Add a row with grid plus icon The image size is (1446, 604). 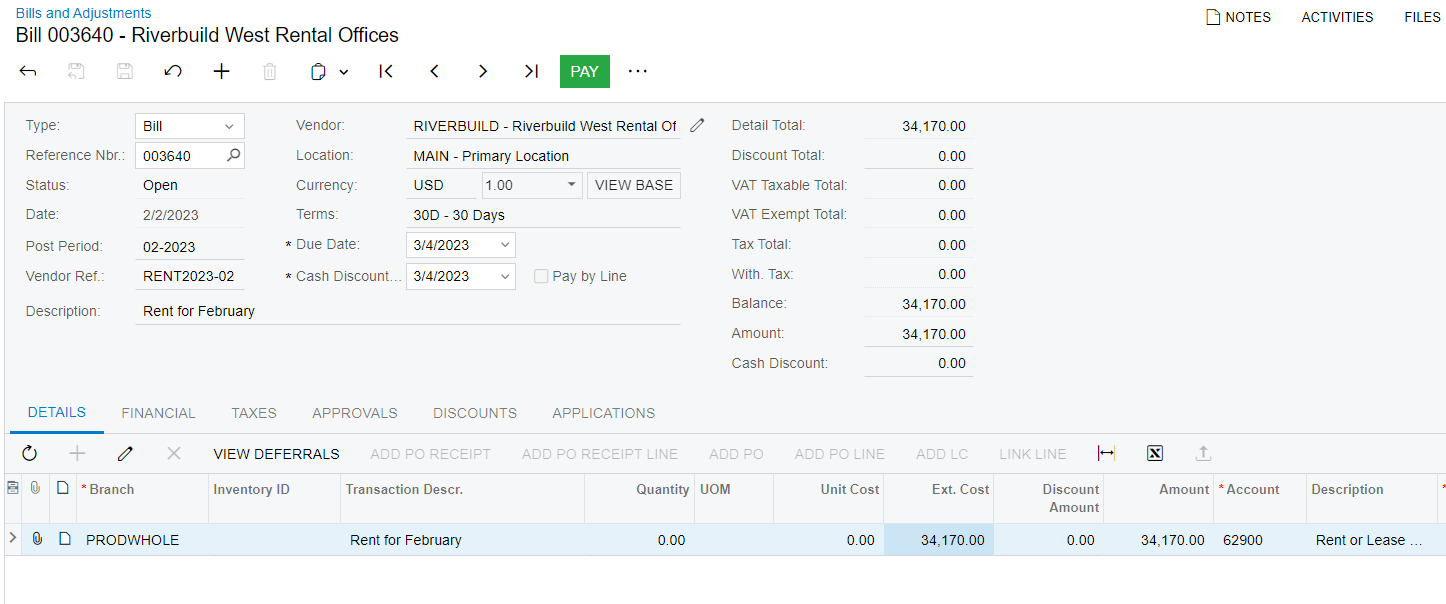[x=77, y=454]
